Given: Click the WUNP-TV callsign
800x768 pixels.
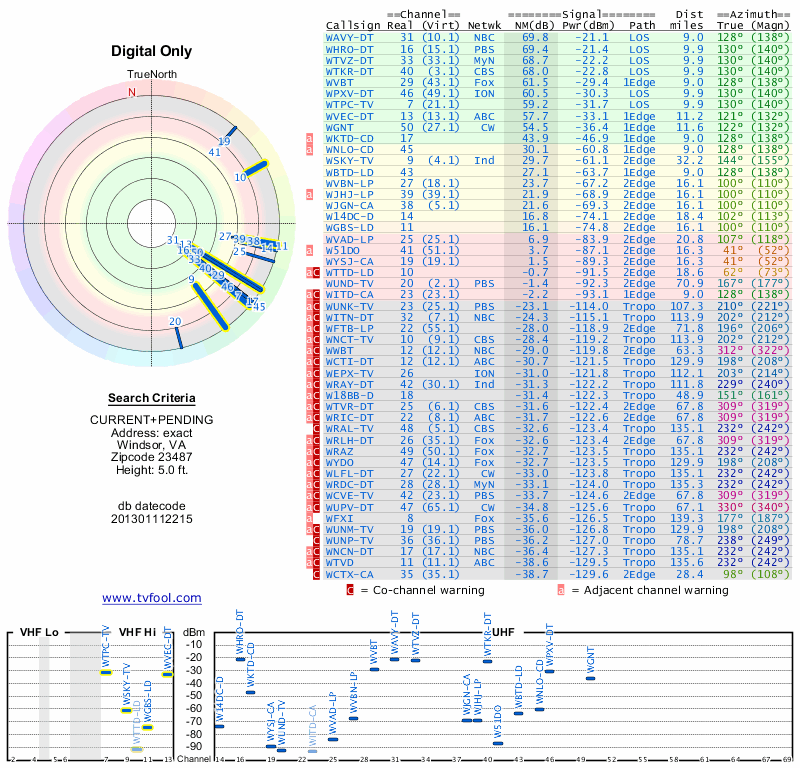Looking at the screenshot, I should tap(349, 540).
